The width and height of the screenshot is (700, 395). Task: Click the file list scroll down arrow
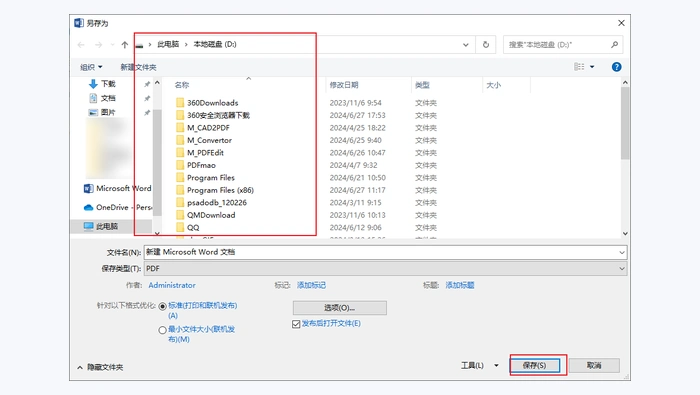[625, 233]
